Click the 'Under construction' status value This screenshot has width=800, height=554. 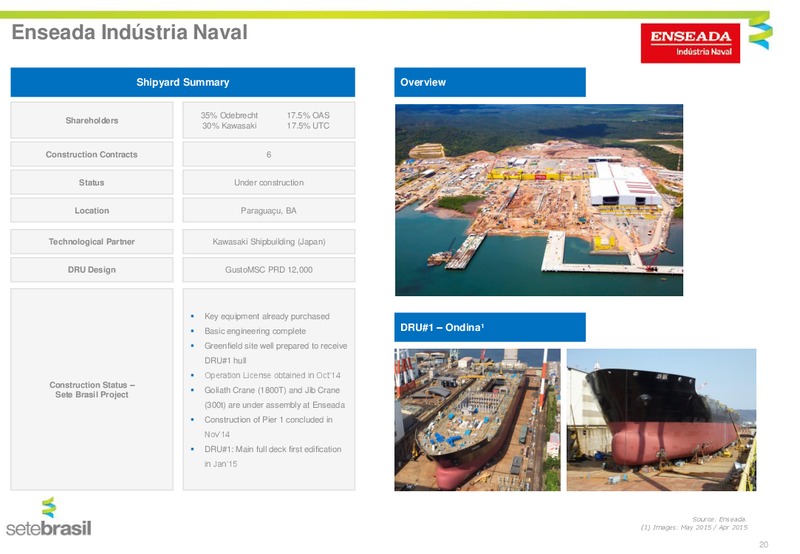pyautogui.click(x=269, y=182)
